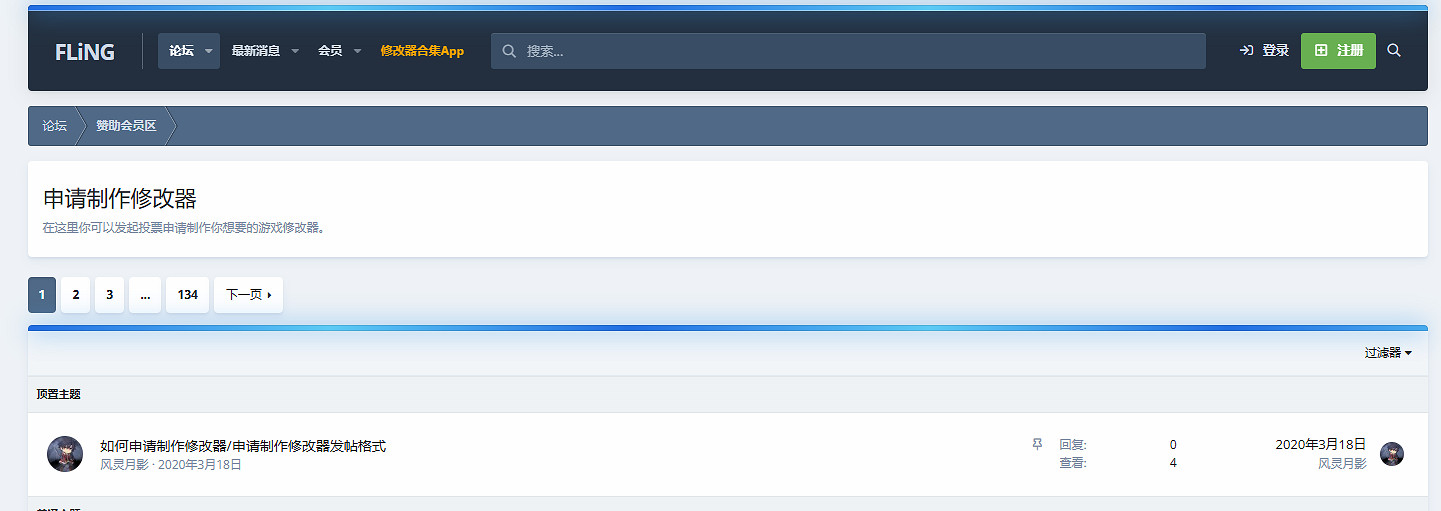Viewport: 1441px width, 511px height.
Task: Go to page 2 of threads
Action: 76,295
